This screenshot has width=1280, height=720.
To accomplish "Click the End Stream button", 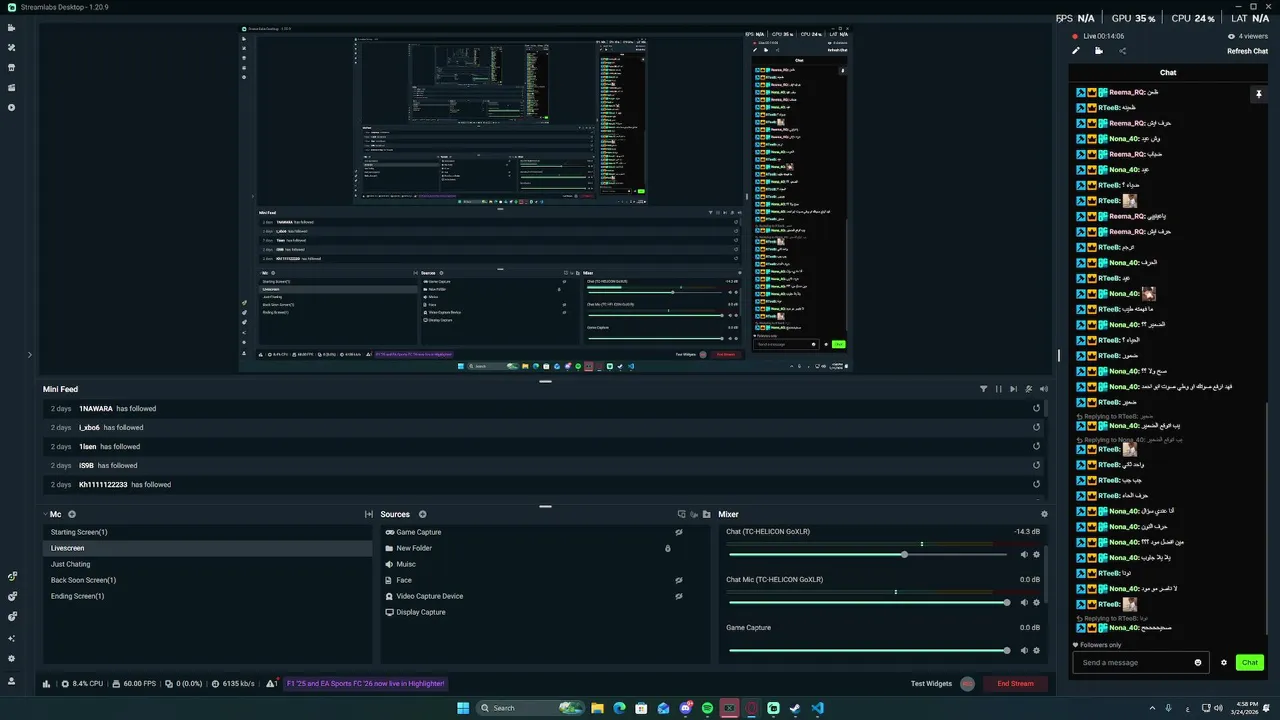I will click(1015, 684).
